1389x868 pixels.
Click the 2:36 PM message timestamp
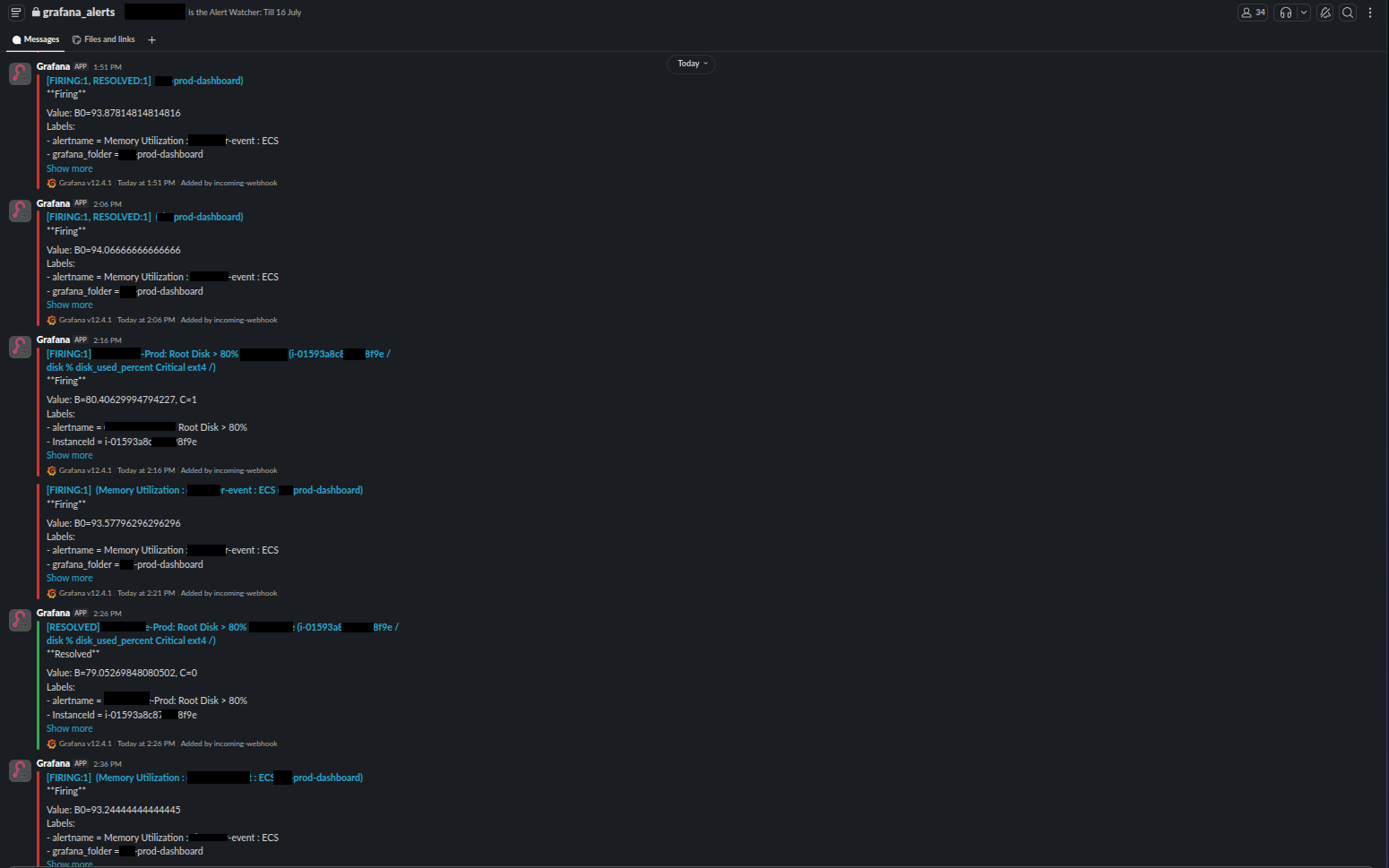108,764
